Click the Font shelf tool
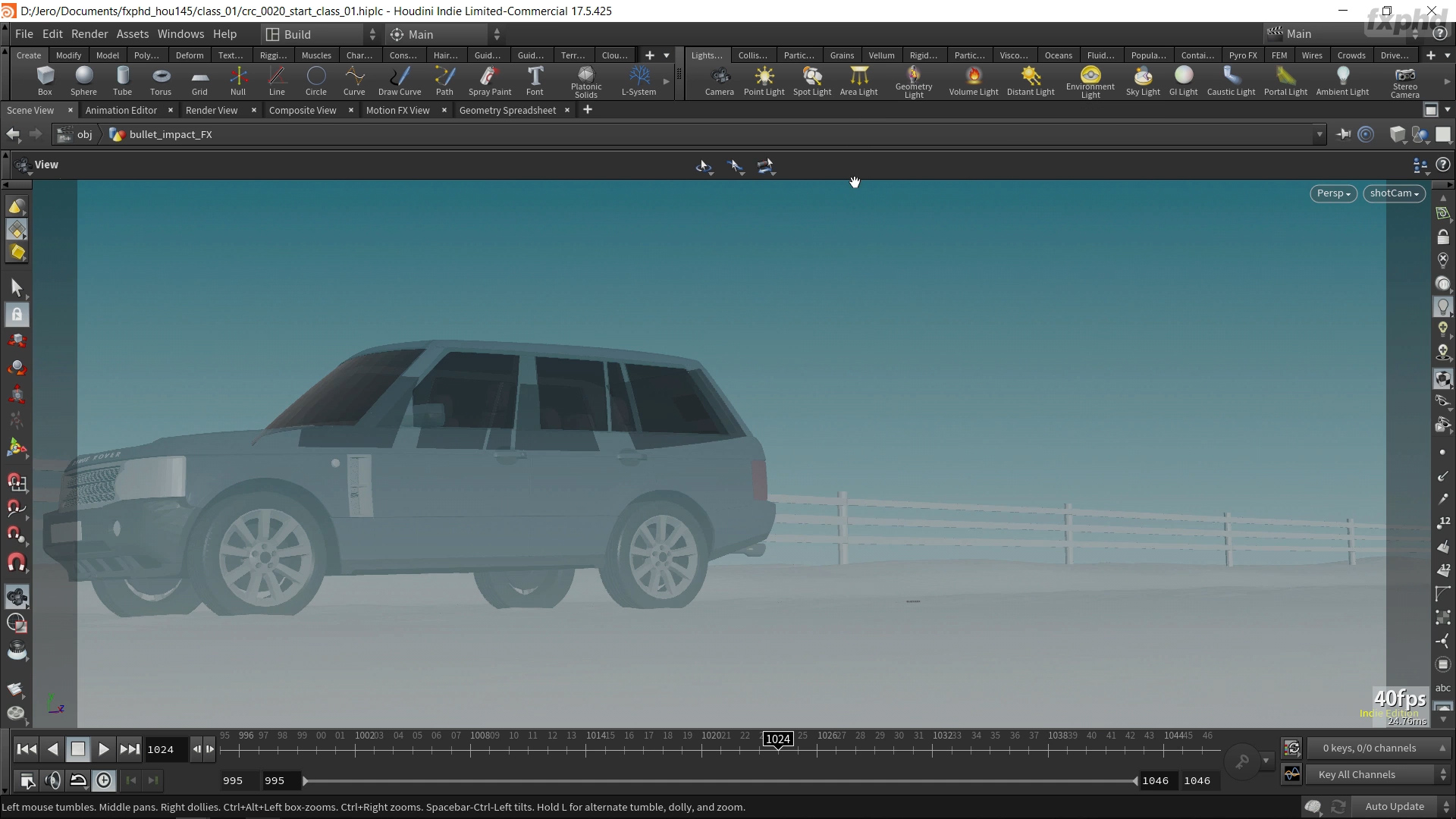Screen dimensions: 1456x819 coord(535,80)
